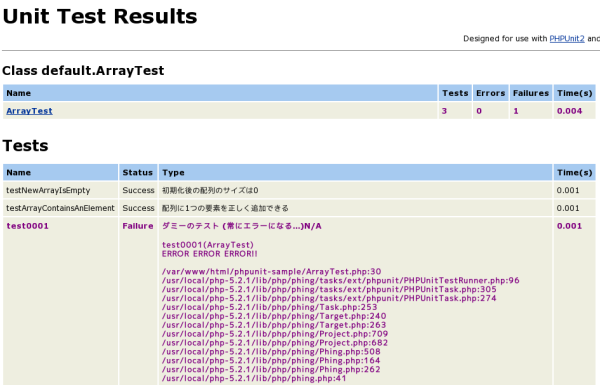The height and width of the screenshot is (385, 600).
Task: Click the PHPUnitTask.php:305 trace line
Action: coord(329,289)
